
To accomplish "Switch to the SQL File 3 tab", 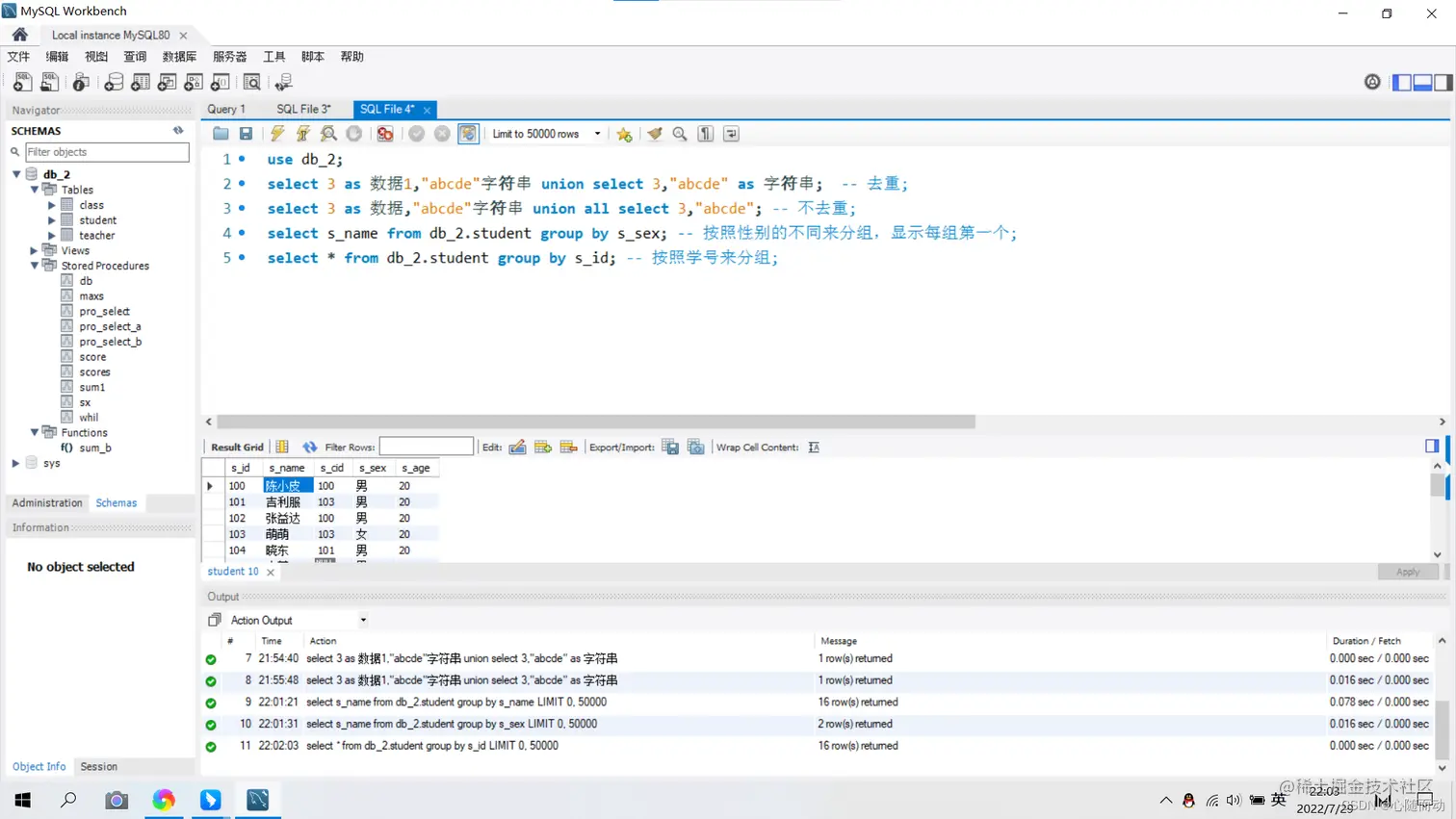I will tap(303, 110).
